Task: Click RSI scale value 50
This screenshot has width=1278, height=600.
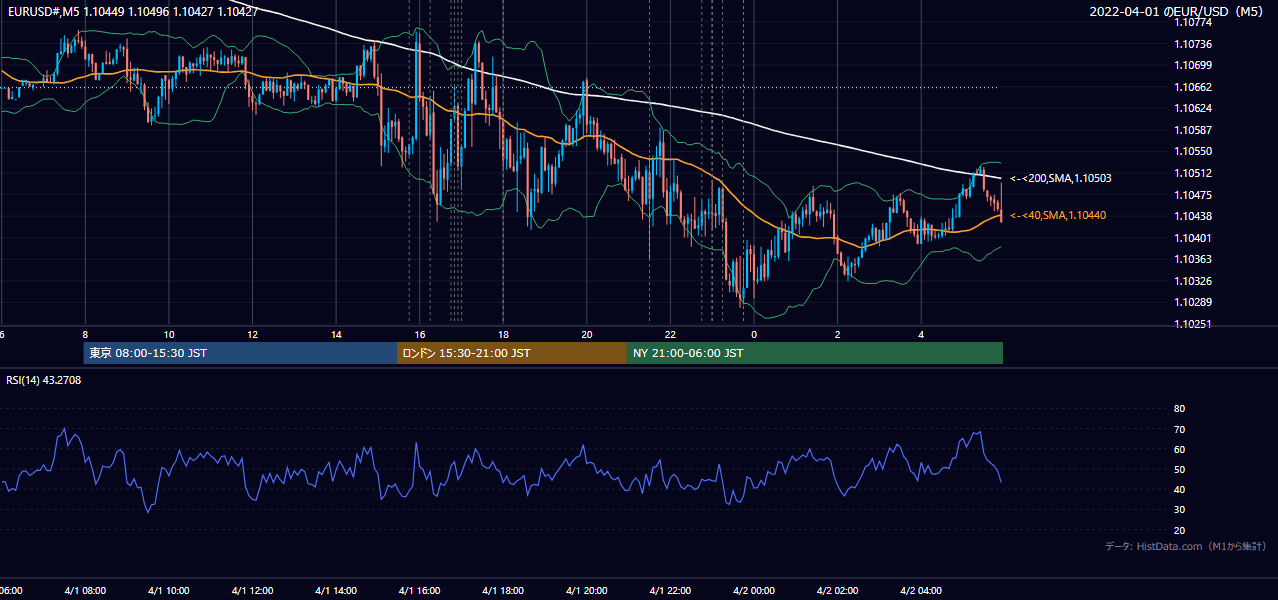Action: point(1179,469)
